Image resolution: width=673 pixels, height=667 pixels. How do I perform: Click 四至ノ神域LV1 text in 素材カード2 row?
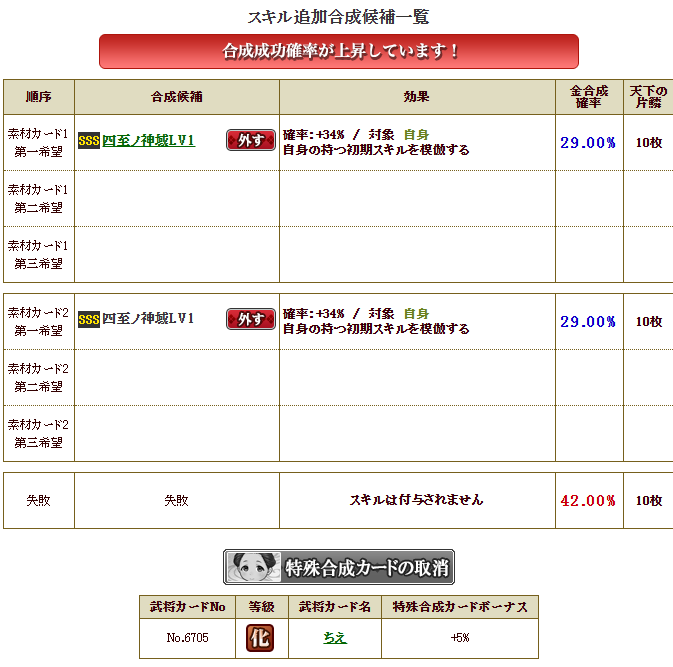click(149, 319)
